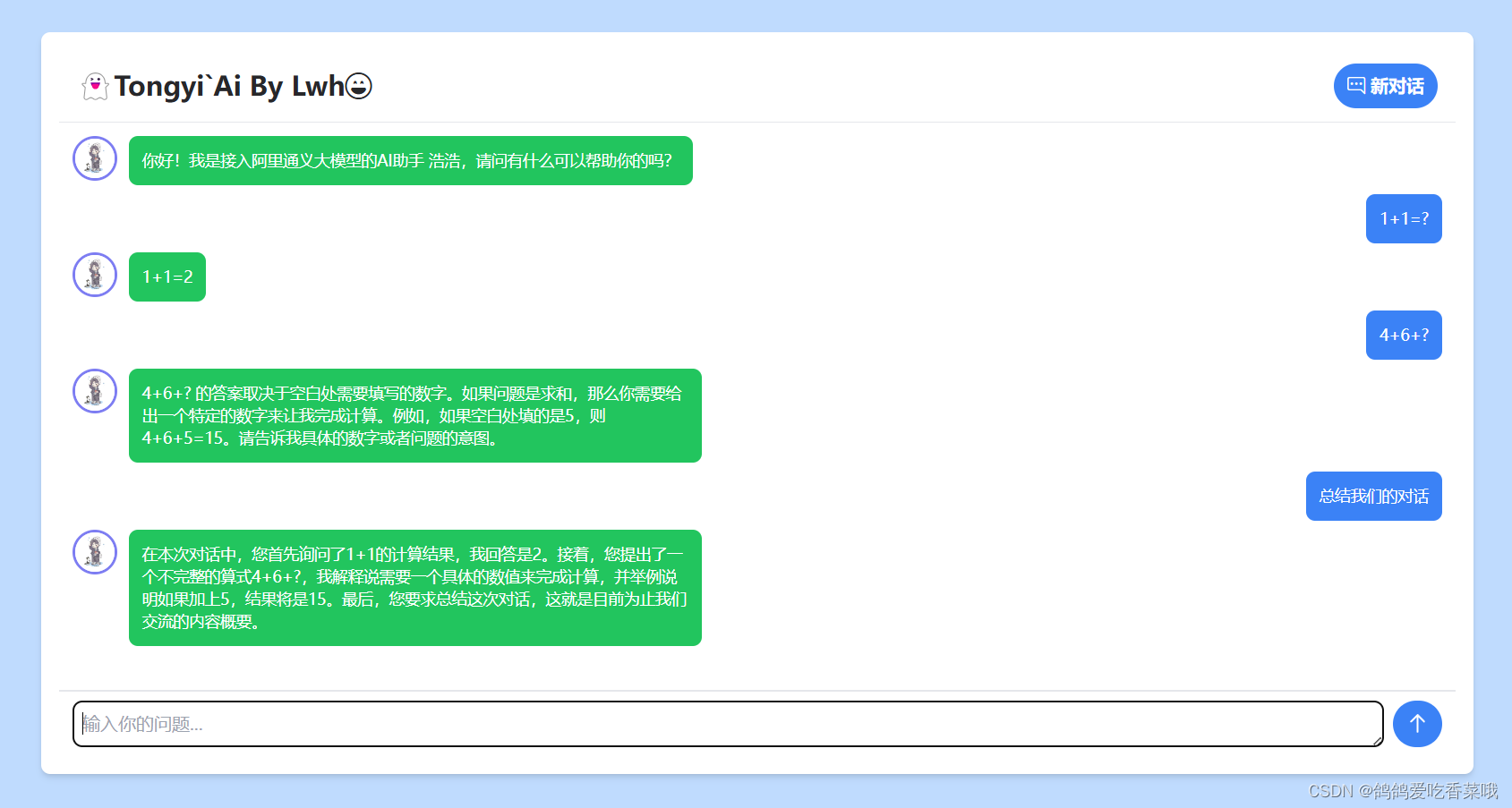1512x808 pixels.
Task: Click the reply starting 4+6+? 的答案取决于
Action: (415, 415)
